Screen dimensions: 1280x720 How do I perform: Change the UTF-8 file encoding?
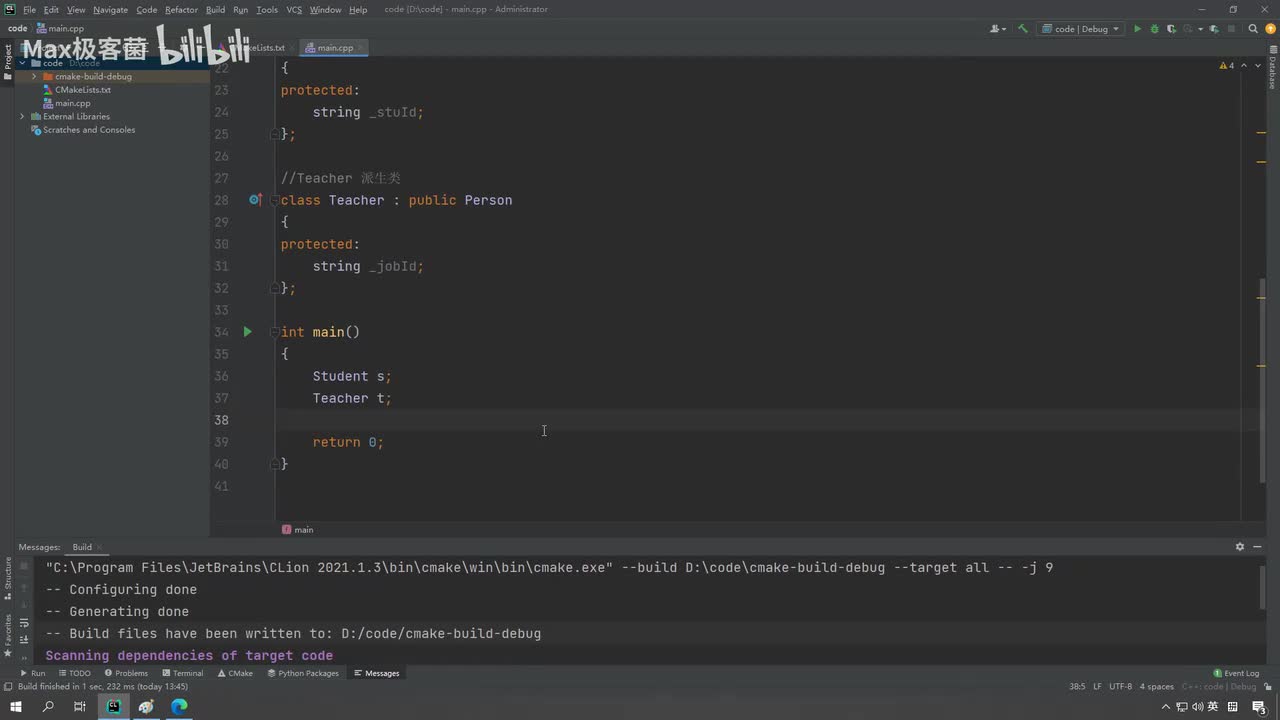coord(1120,687)
